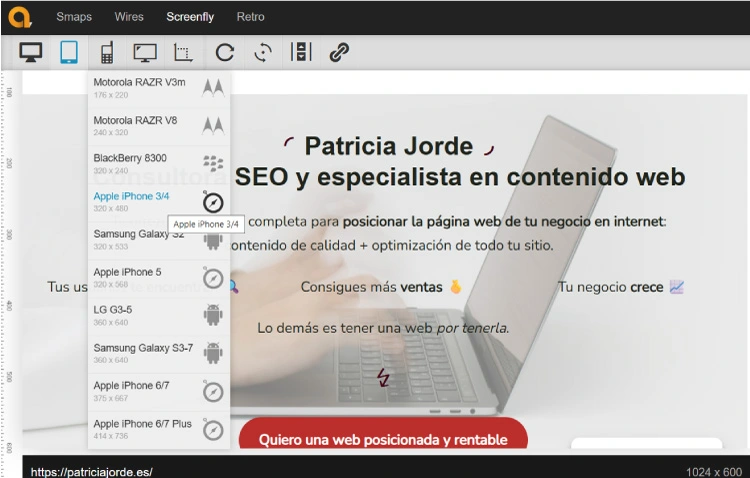Click the lightning bolt icon on page
750x478 pixels.
(383, 378)
